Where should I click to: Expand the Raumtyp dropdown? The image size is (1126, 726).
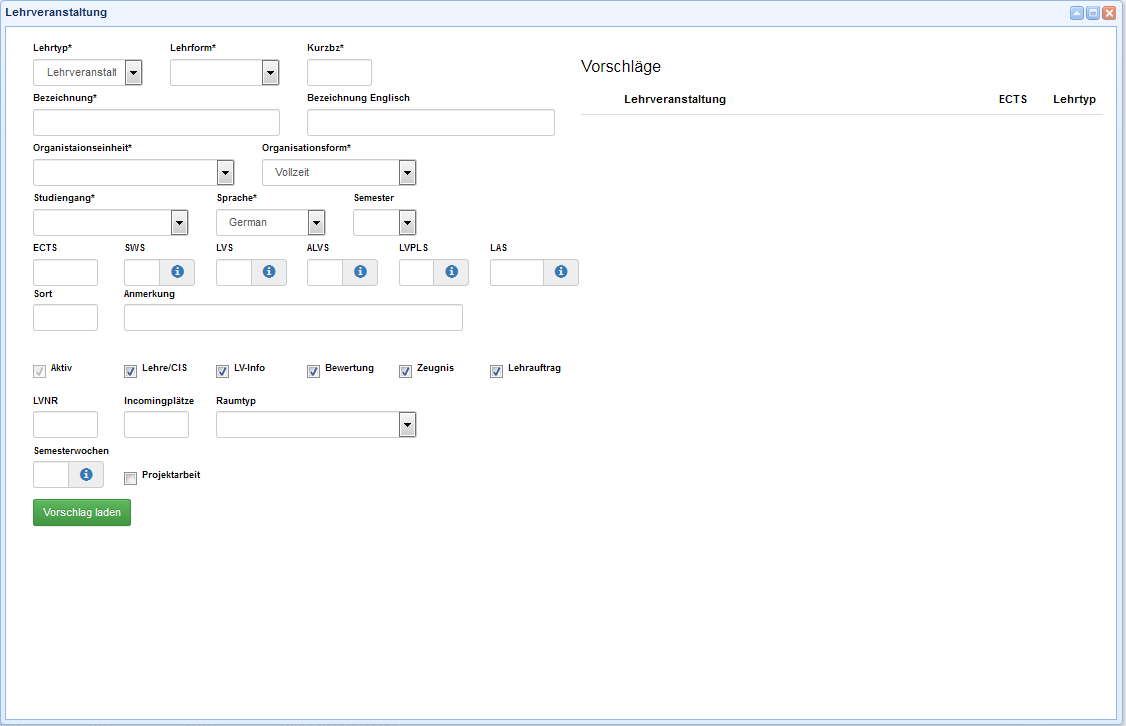point(407,425)
